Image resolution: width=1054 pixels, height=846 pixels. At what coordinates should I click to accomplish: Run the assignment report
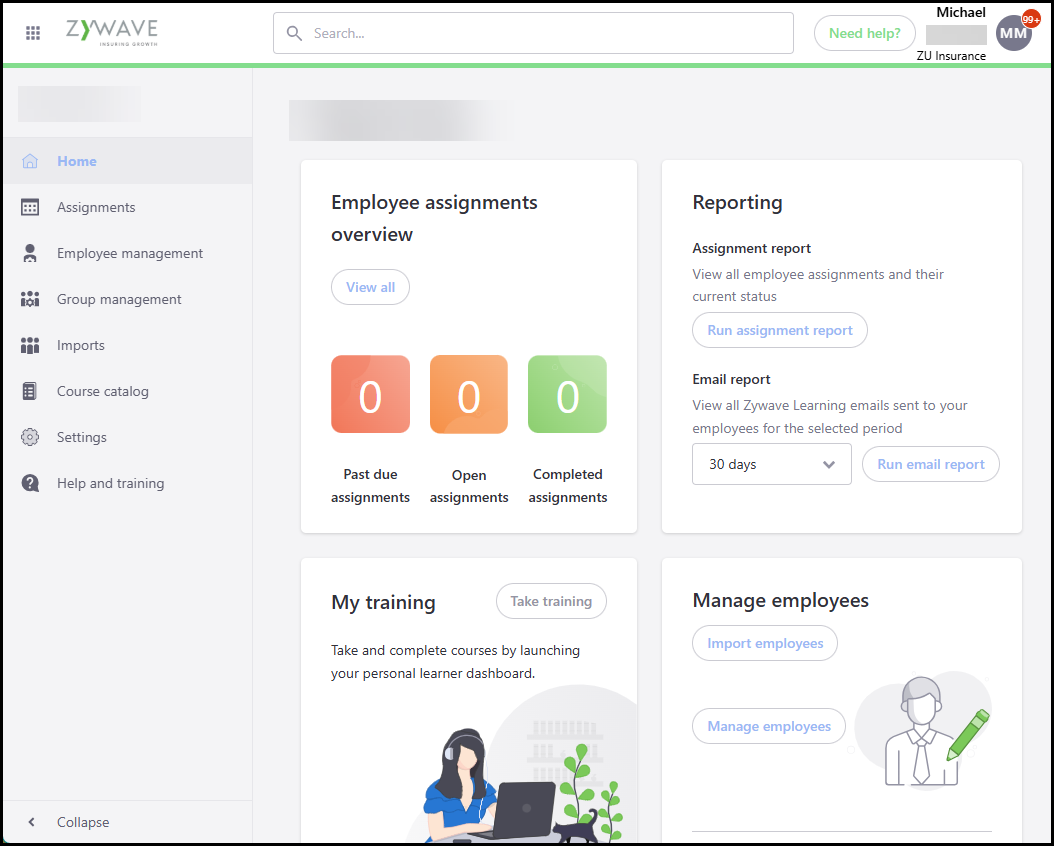[x=779, y=330]
